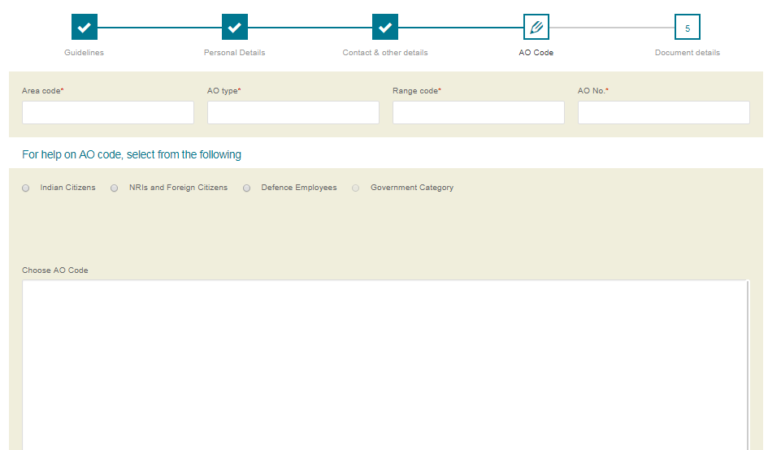Click the 'For help on AO code' heading
The image size is (768, 450).
click(x=131, y=155)
